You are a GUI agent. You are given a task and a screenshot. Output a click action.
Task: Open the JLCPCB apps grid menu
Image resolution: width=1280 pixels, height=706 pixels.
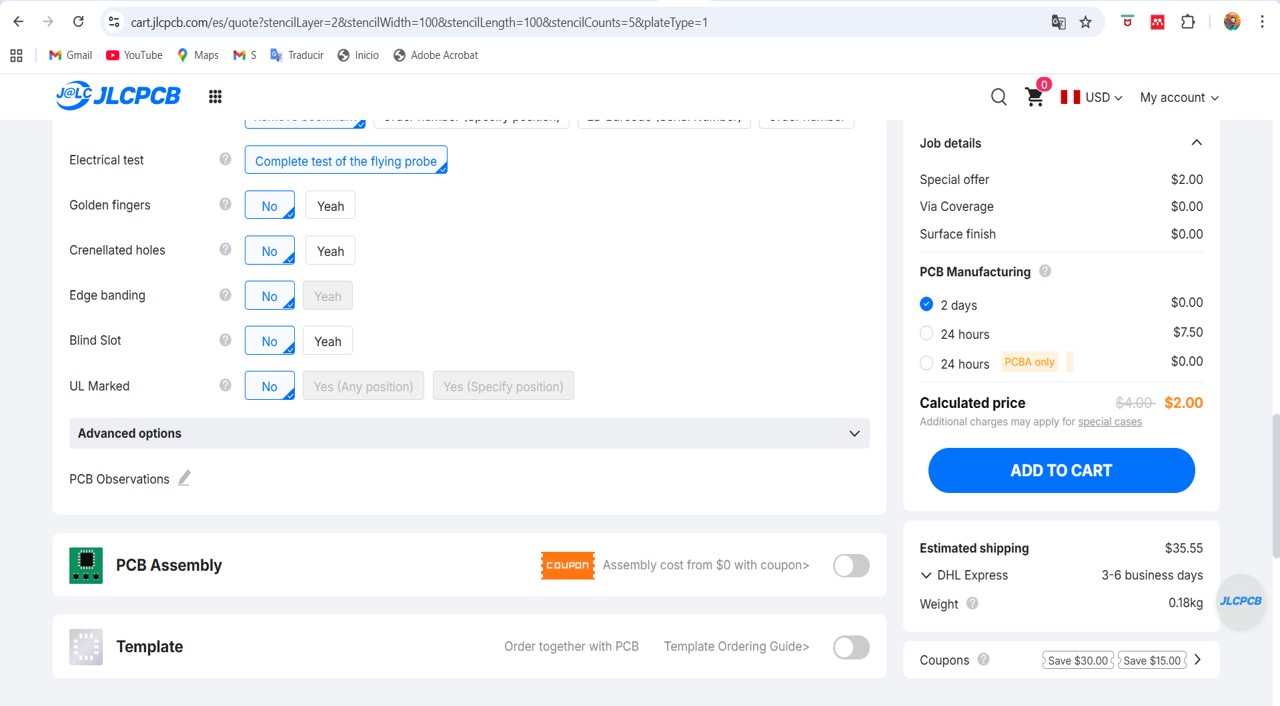pos(215,97)
